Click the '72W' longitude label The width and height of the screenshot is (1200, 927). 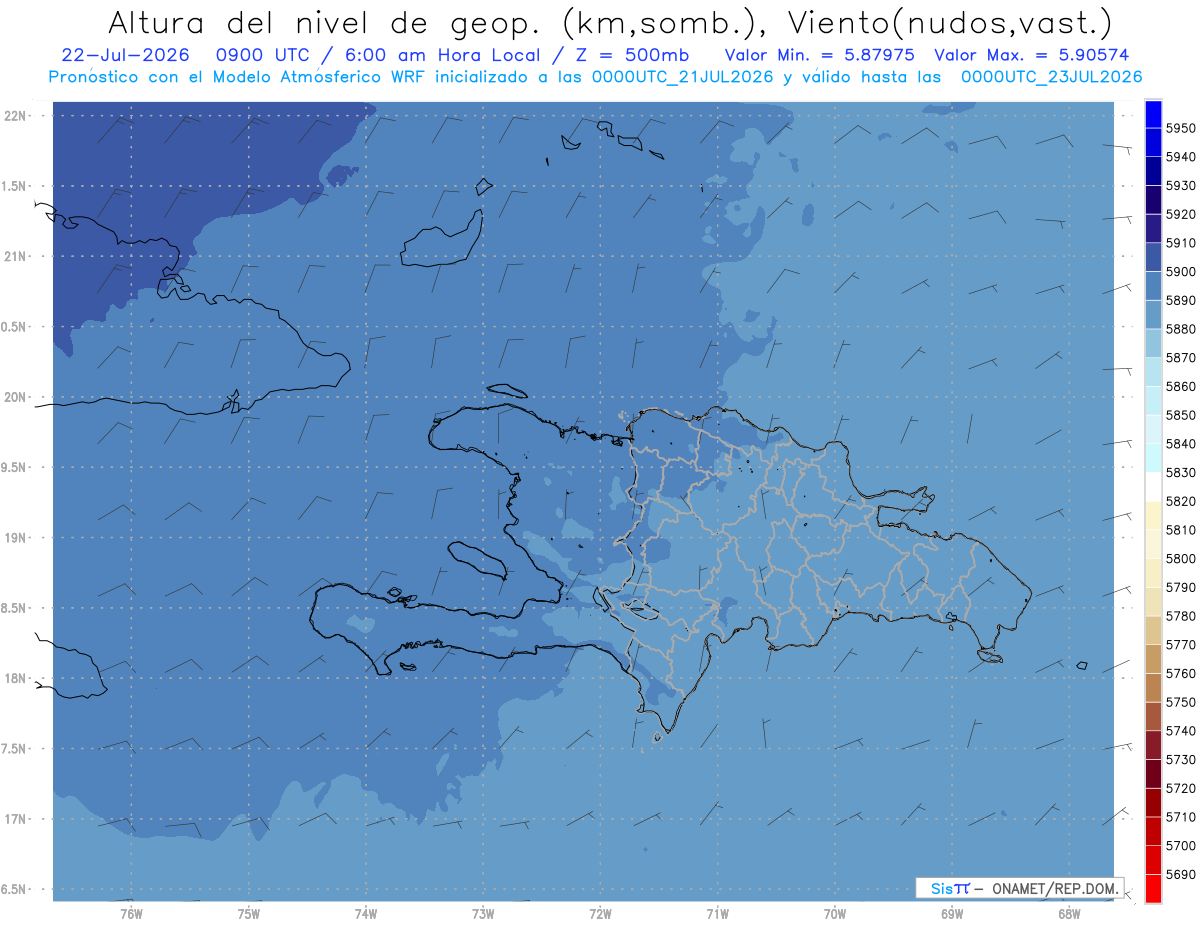[x=600, y=913]
